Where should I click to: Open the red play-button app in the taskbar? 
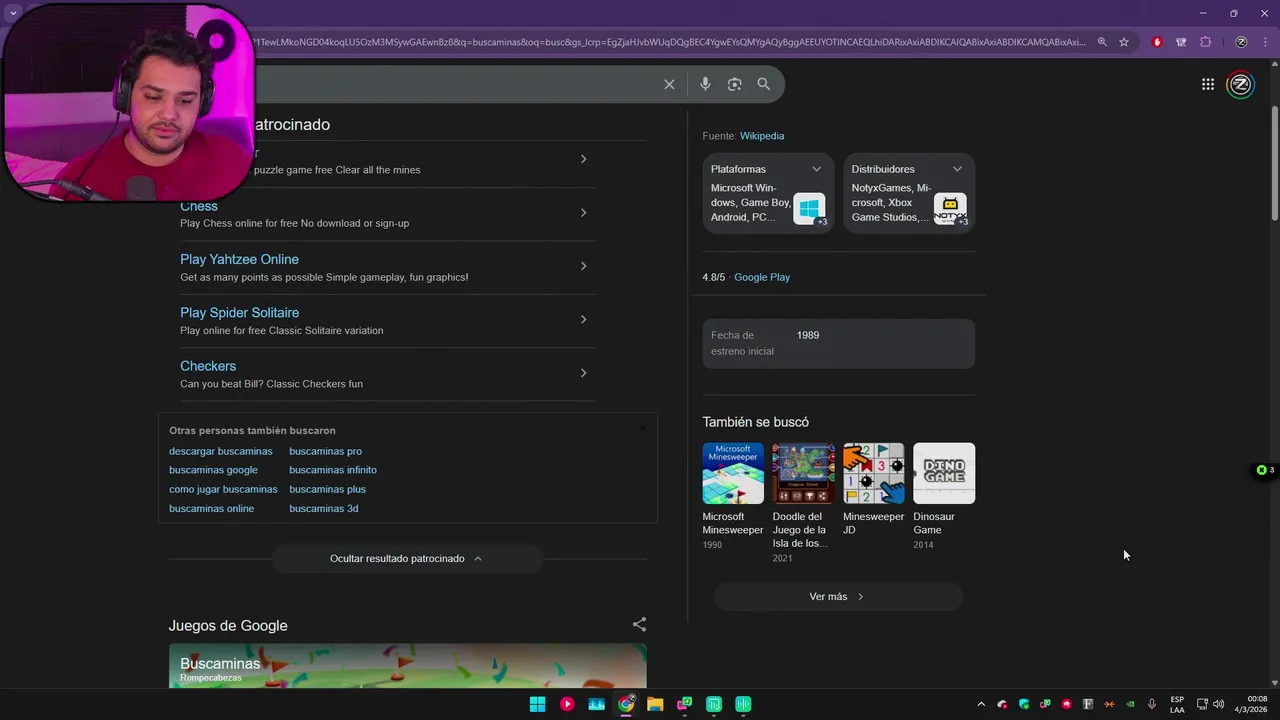pyautogui.click(x=567, y=704)
